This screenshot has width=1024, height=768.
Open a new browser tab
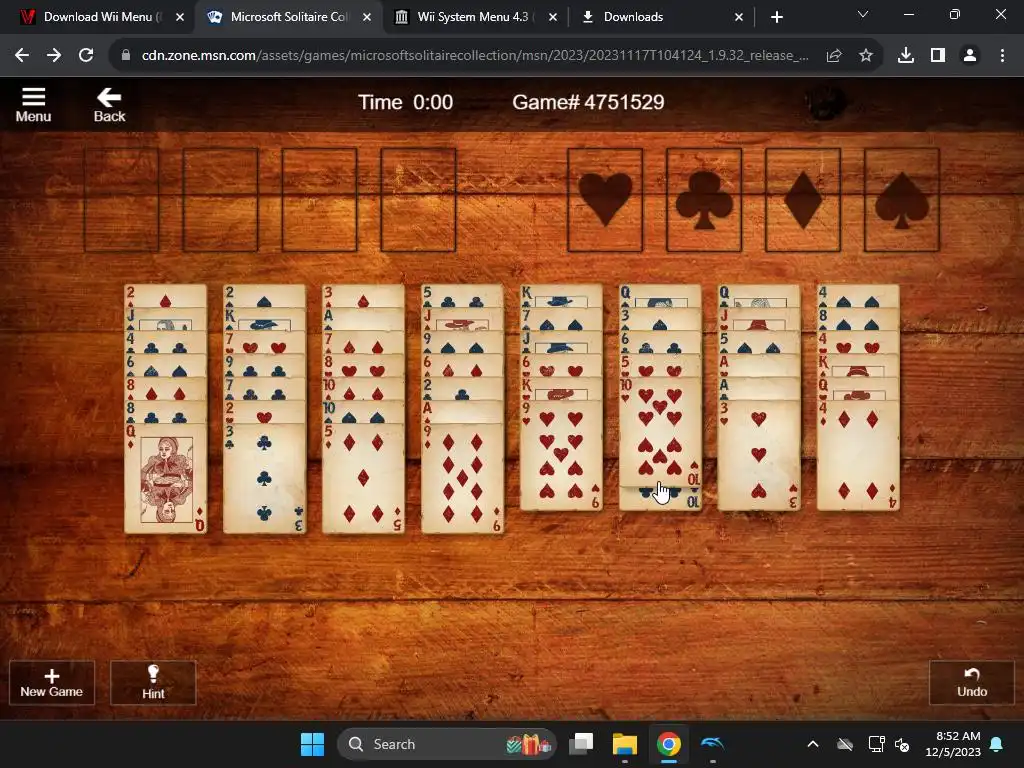[x=776, y=17]
